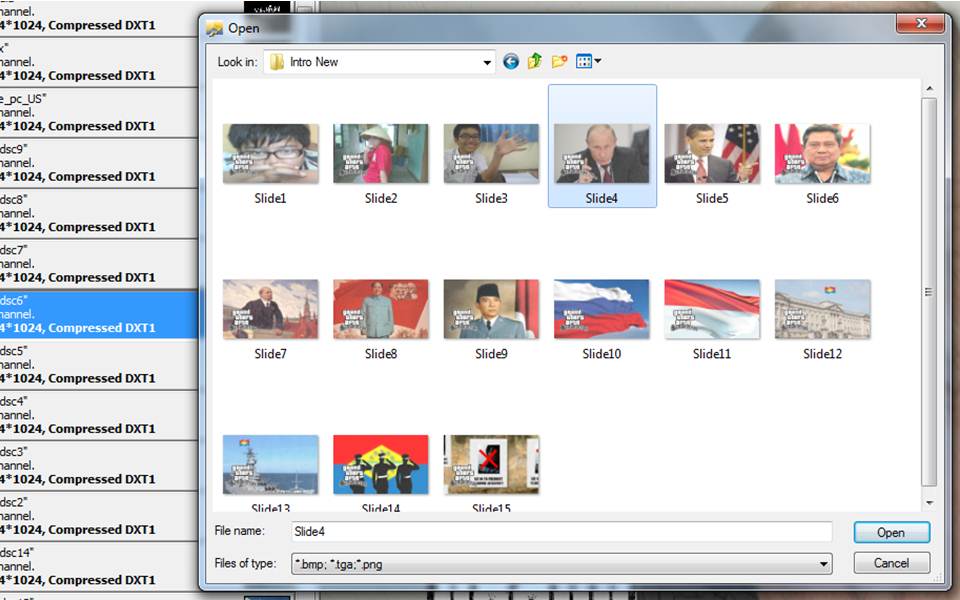Go back to the last folder visited
This screenshot has width=960, height=600.
pos(511,61)
